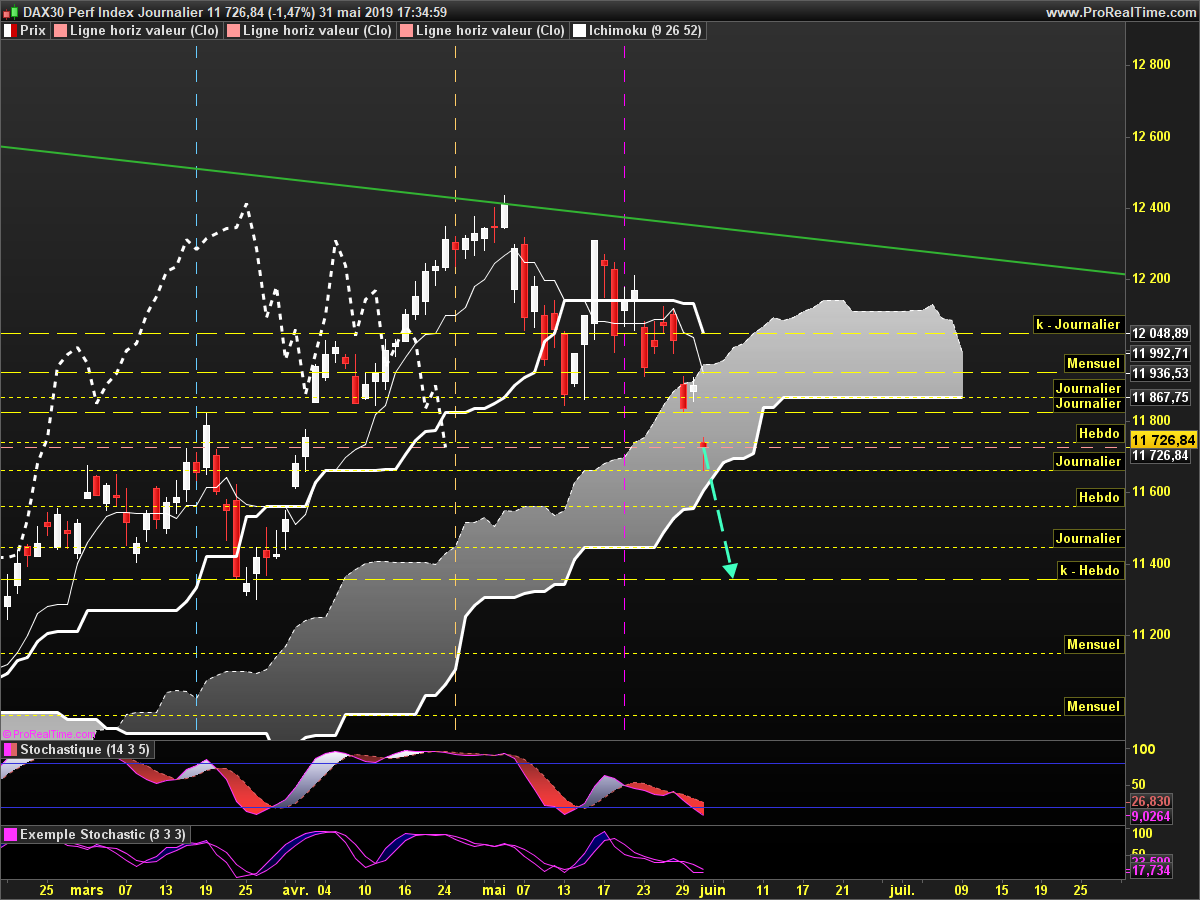Click the price value '12 048,89'

click(1160, 333)
